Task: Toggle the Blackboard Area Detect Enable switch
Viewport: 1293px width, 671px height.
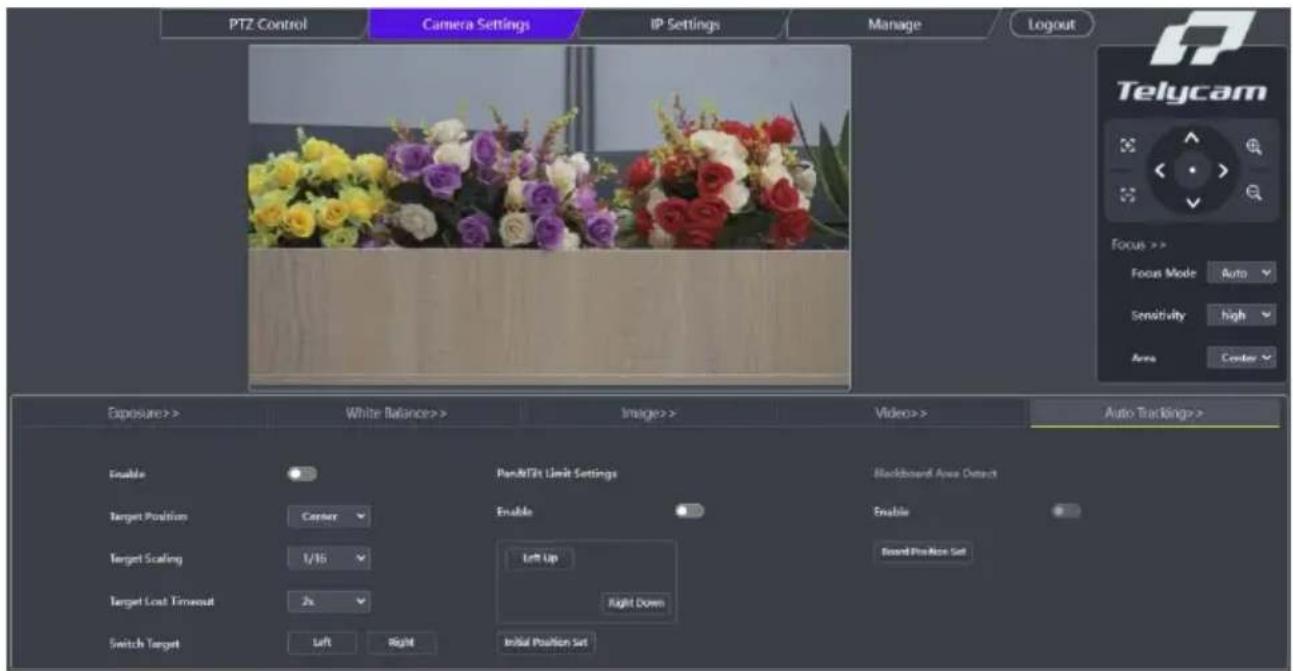Action: (x=1067, y=511)
